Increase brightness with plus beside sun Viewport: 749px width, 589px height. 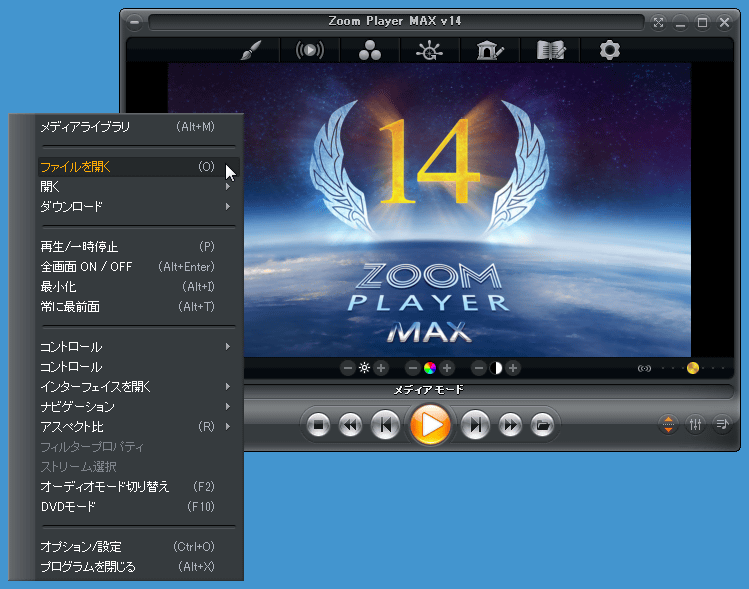(x=381, y=368)
